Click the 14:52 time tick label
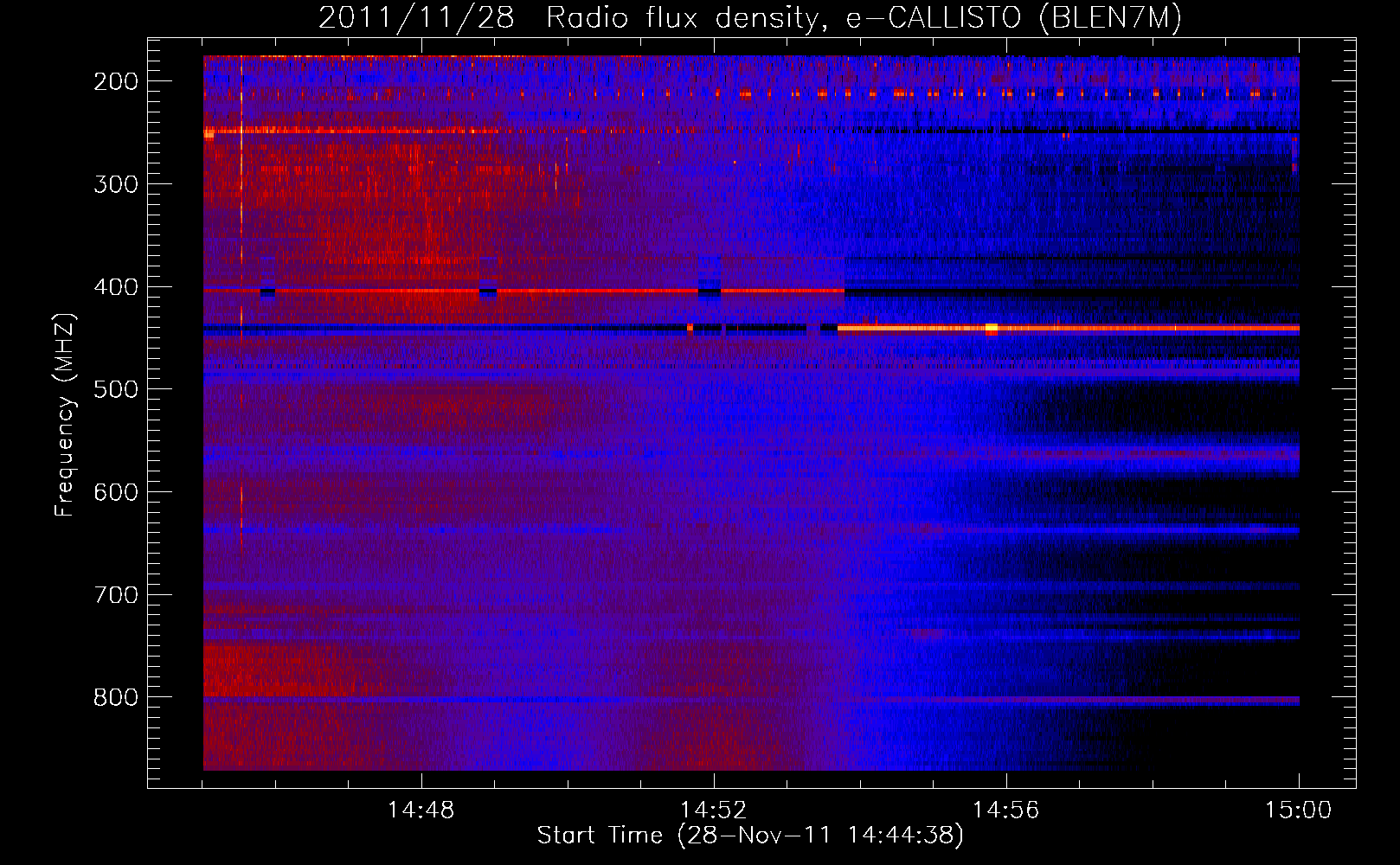The height and width of the screenshot is (865, 1400). (714, 811)
